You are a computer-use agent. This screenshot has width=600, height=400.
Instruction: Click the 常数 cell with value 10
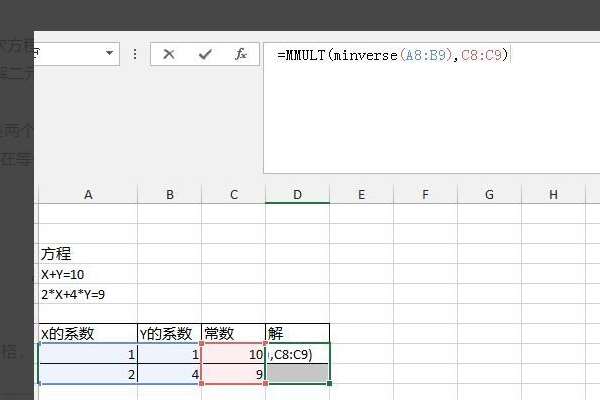(233, 354)
